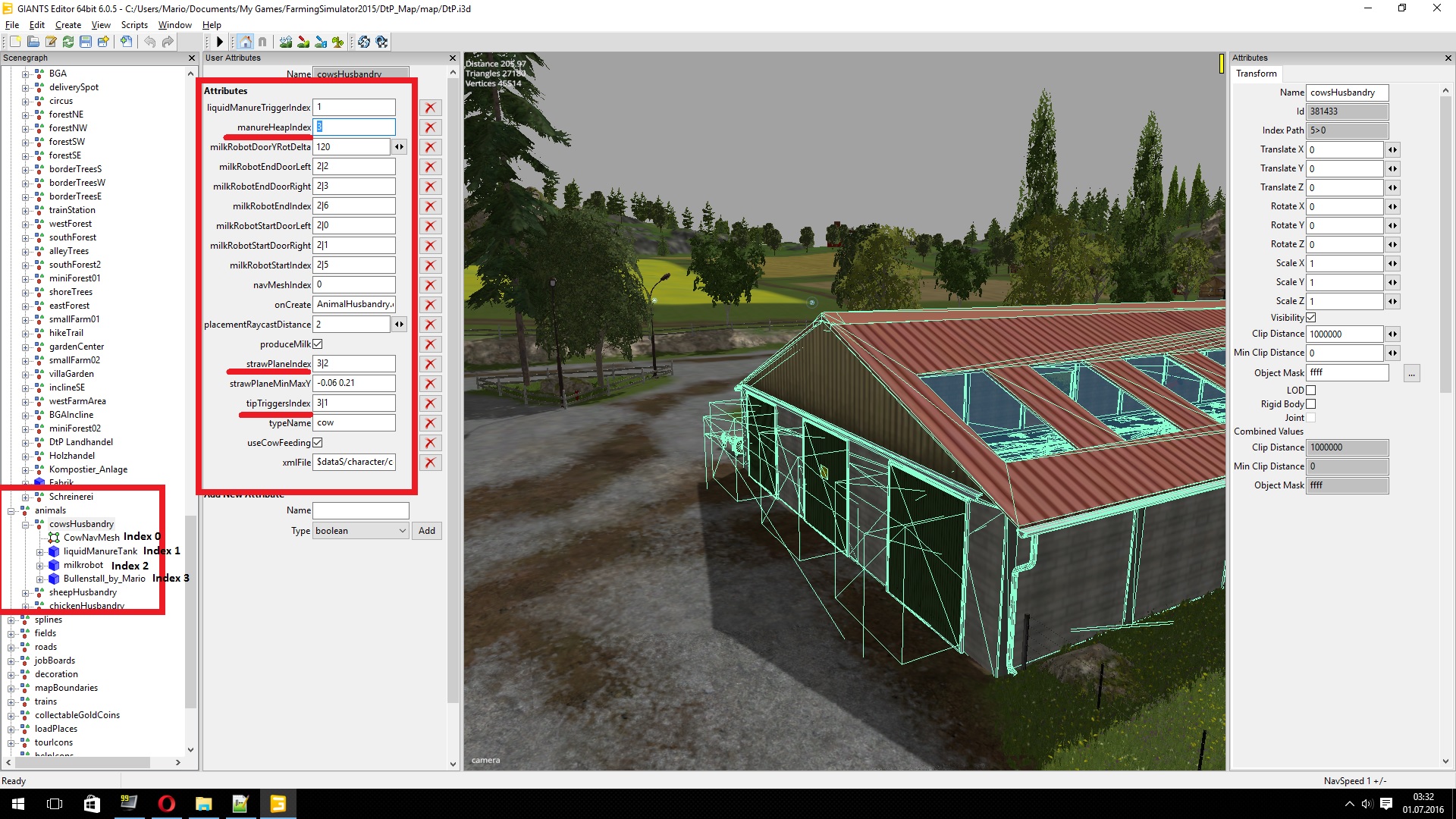The height and width of the screenshot is (819, 1456).
Task: Open the Type boolean dropdown
Action: tap(361, 531)
